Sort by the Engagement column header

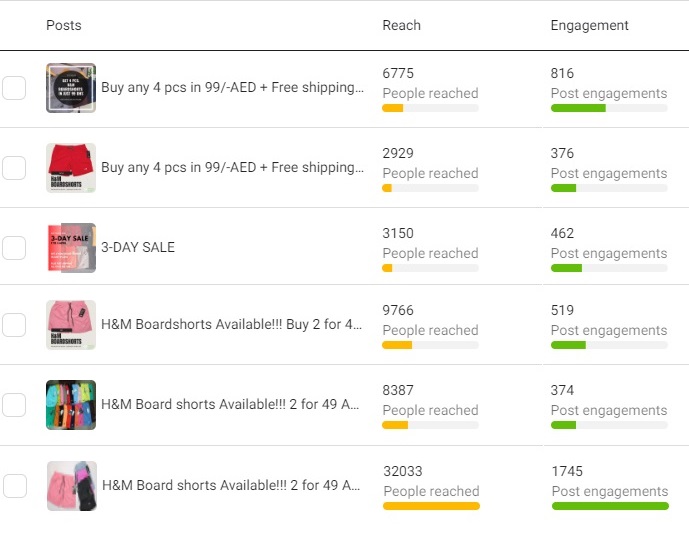click(x=589, y=25)
